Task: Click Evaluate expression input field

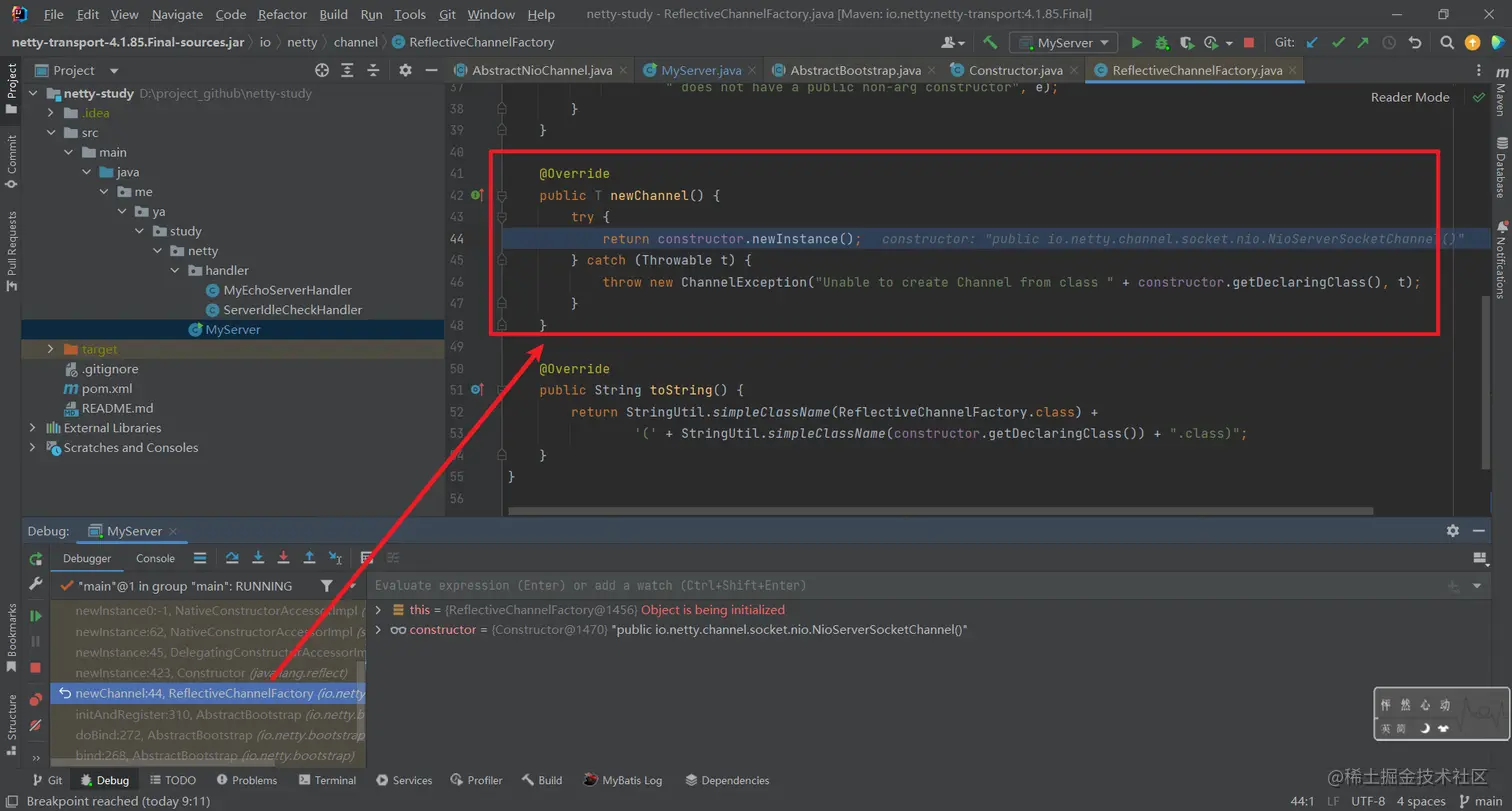Action: point(905,585)
